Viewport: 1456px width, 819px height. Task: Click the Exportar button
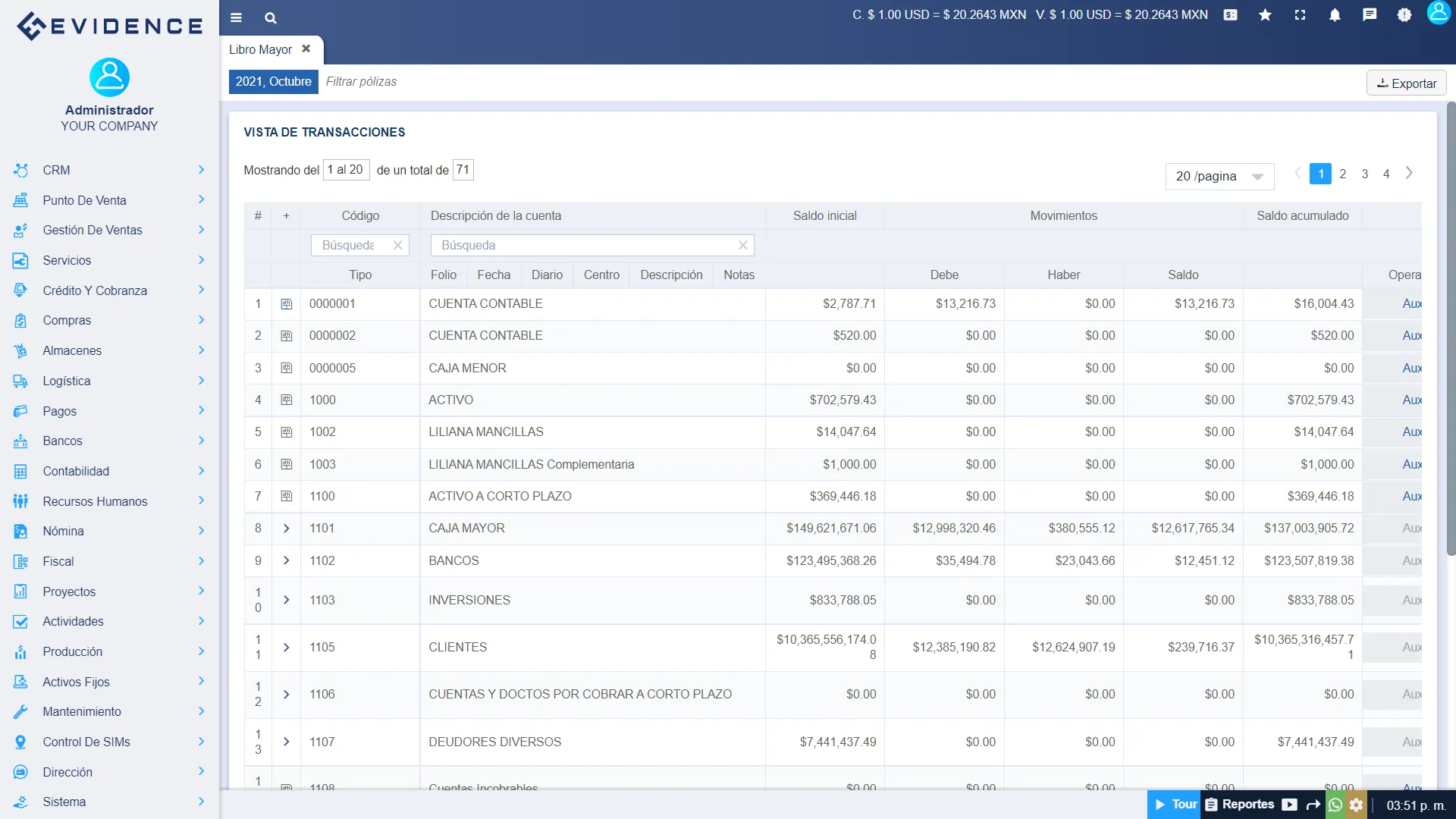(x=1406, y=83)
